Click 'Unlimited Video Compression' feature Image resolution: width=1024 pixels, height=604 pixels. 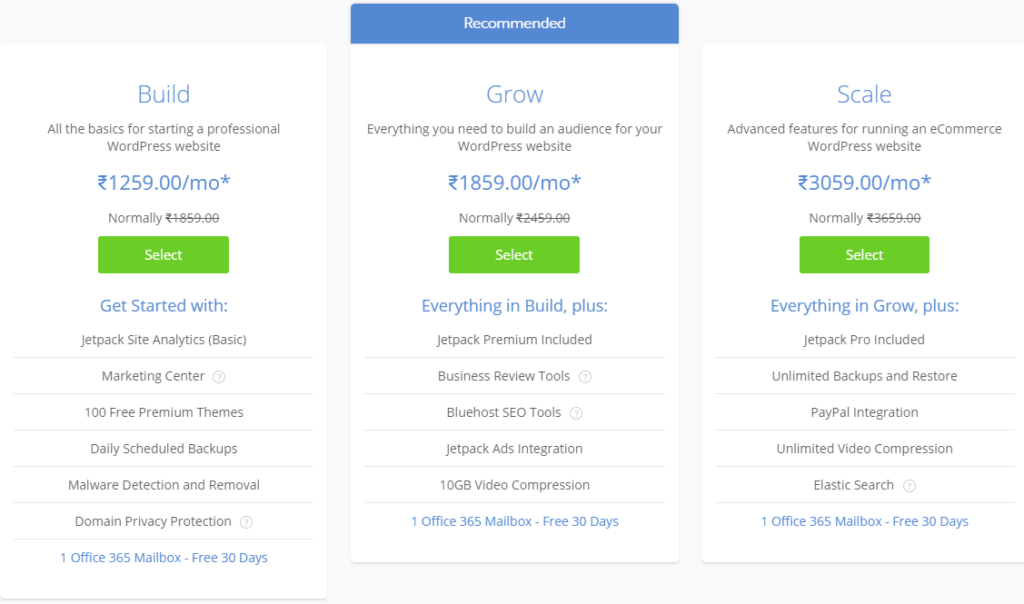point(865,449)
